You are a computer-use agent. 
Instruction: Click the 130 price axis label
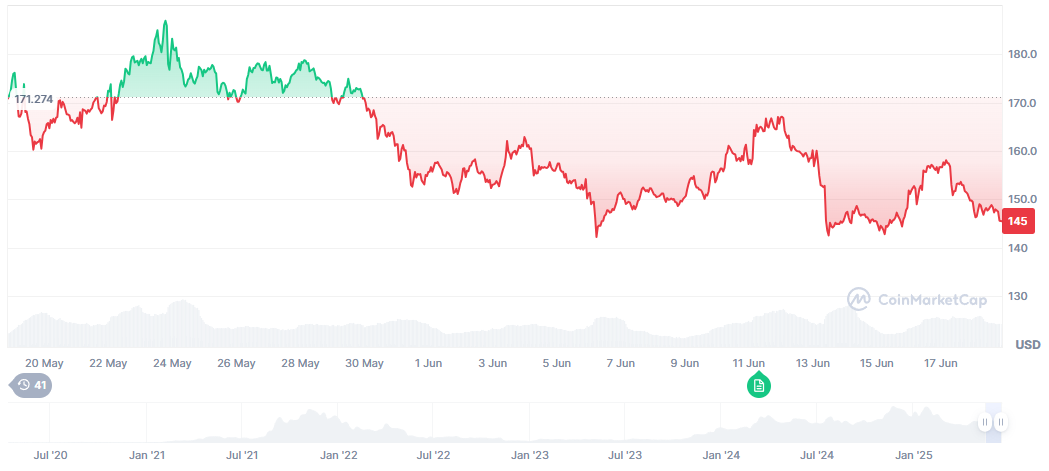(x=1017, y=297)
